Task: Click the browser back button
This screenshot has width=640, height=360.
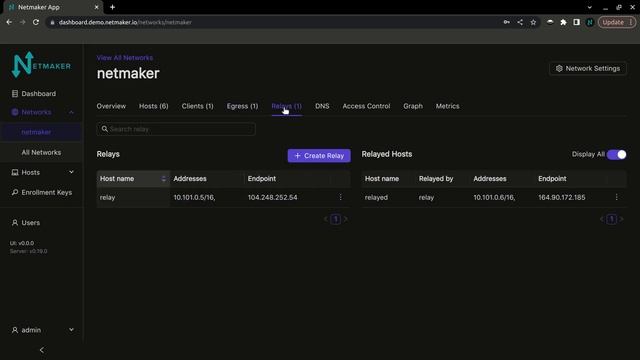Action: tap(9, 22)
